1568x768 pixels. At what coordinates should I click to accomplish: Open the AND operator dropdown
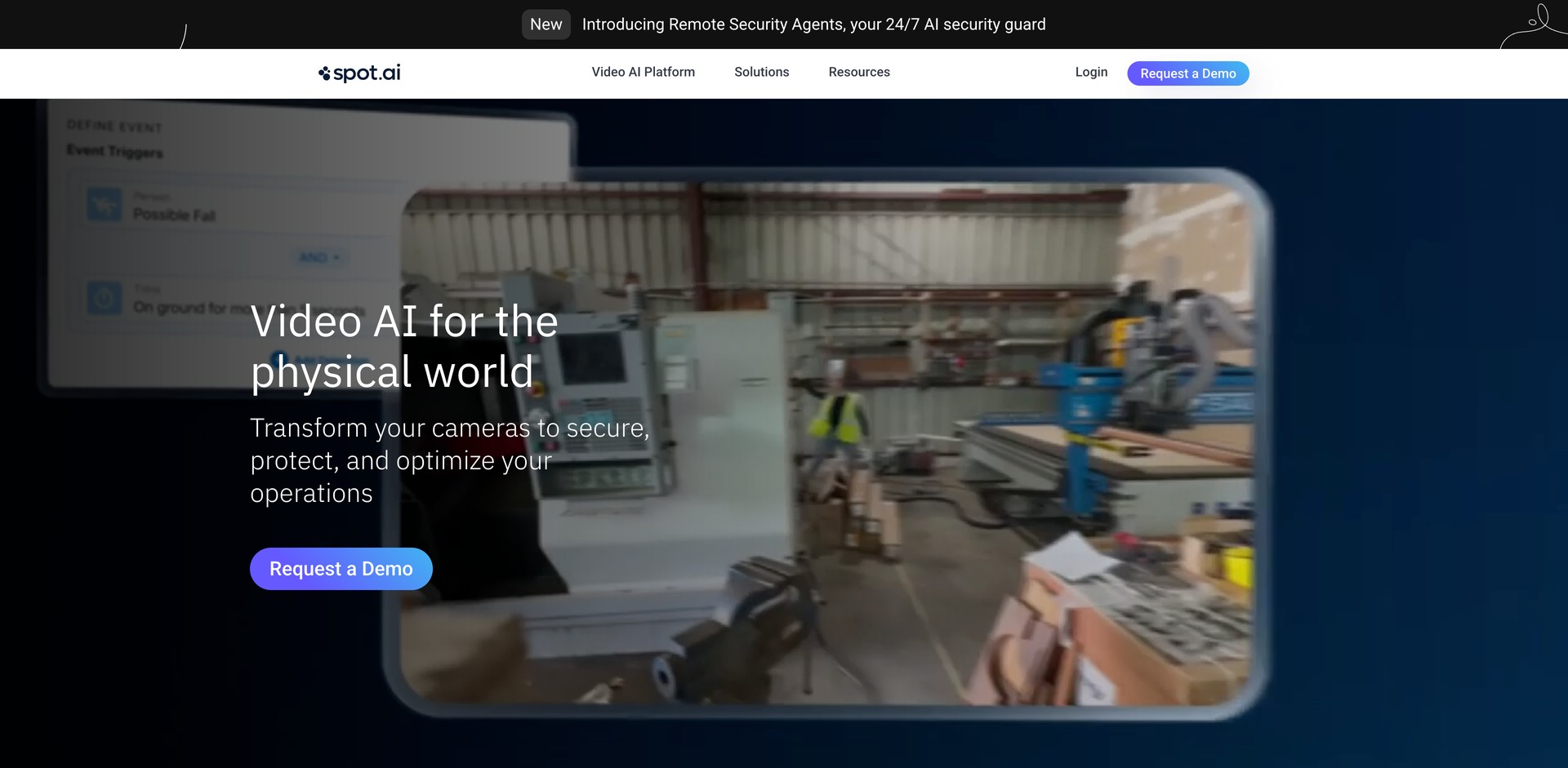click(318, 257)
